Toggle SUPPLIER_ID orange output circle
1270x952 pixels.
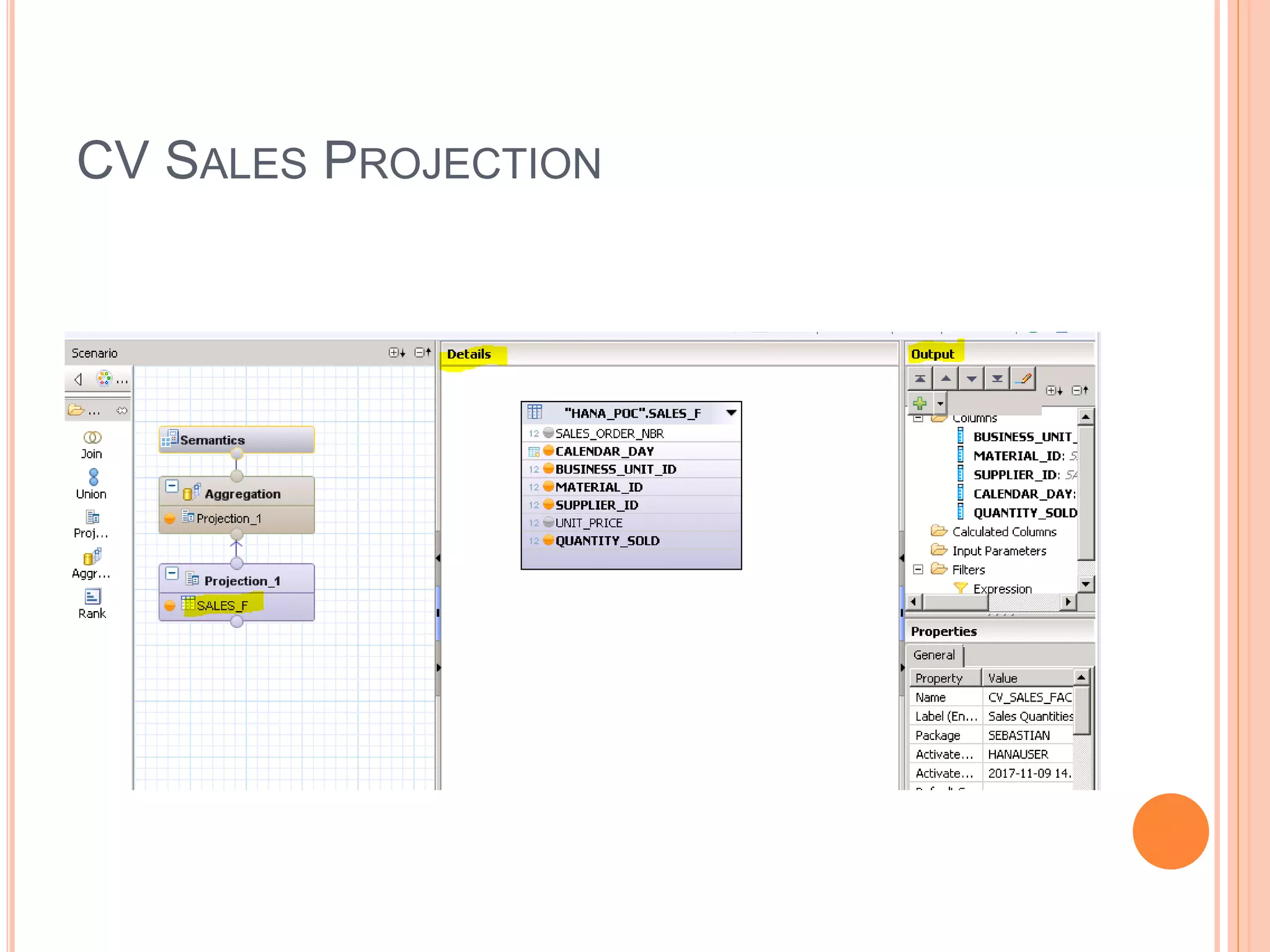[548, 505]
